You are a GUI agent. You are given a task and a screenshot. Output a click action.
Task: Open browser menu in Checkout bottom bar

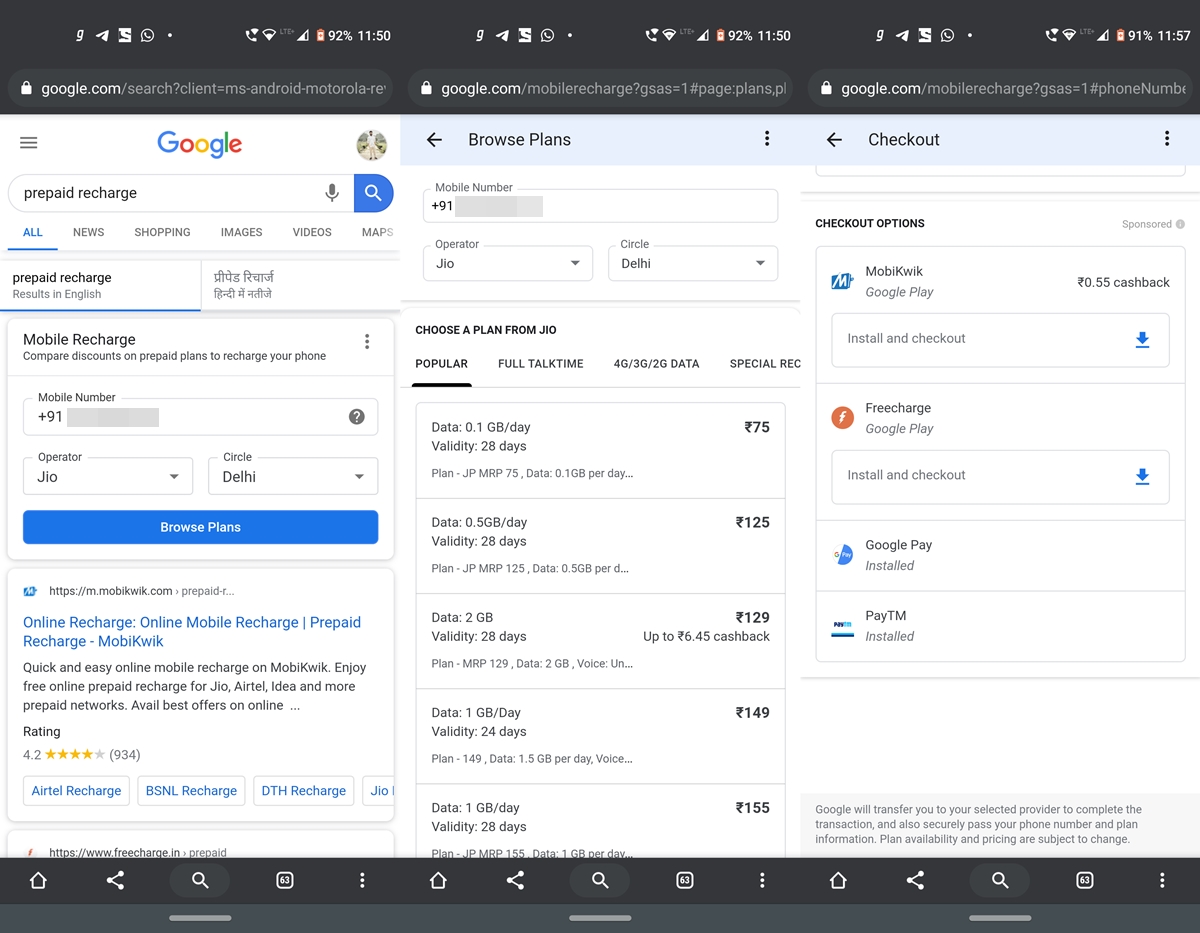[1162, 880]
